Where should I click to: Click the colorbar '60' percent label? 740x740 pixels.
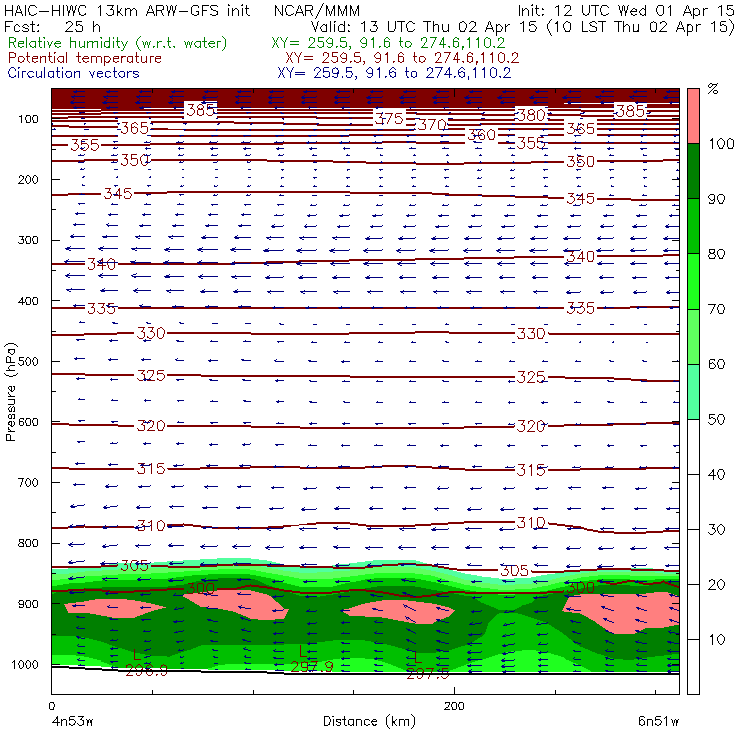(716, 364)
